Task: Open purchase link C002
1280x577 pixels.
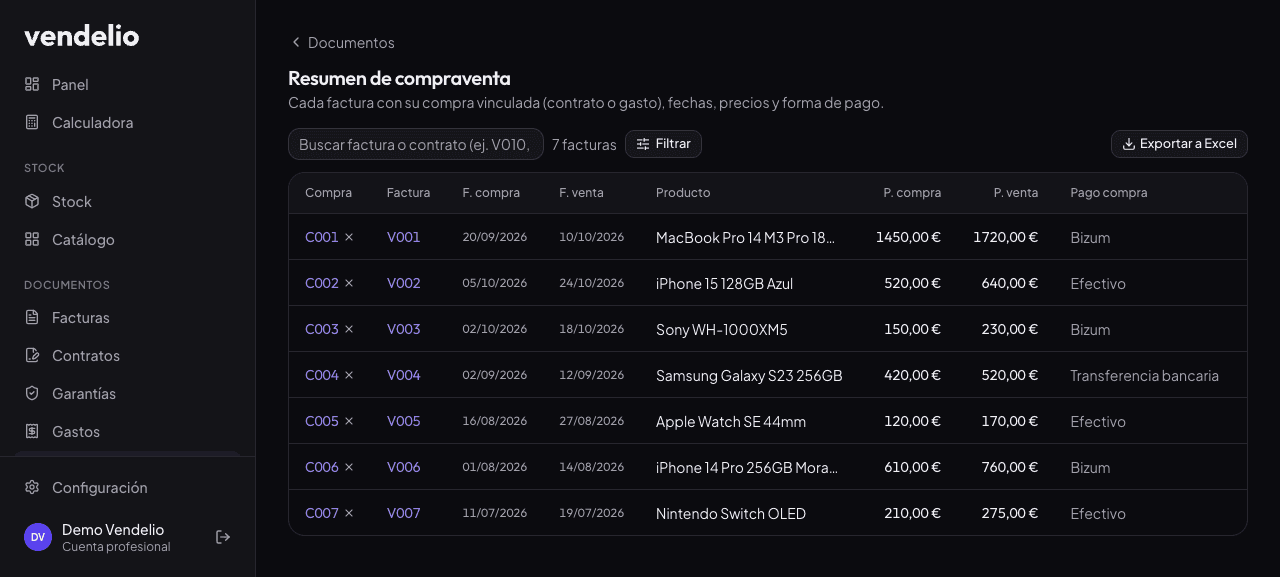Action: [322, 283]
